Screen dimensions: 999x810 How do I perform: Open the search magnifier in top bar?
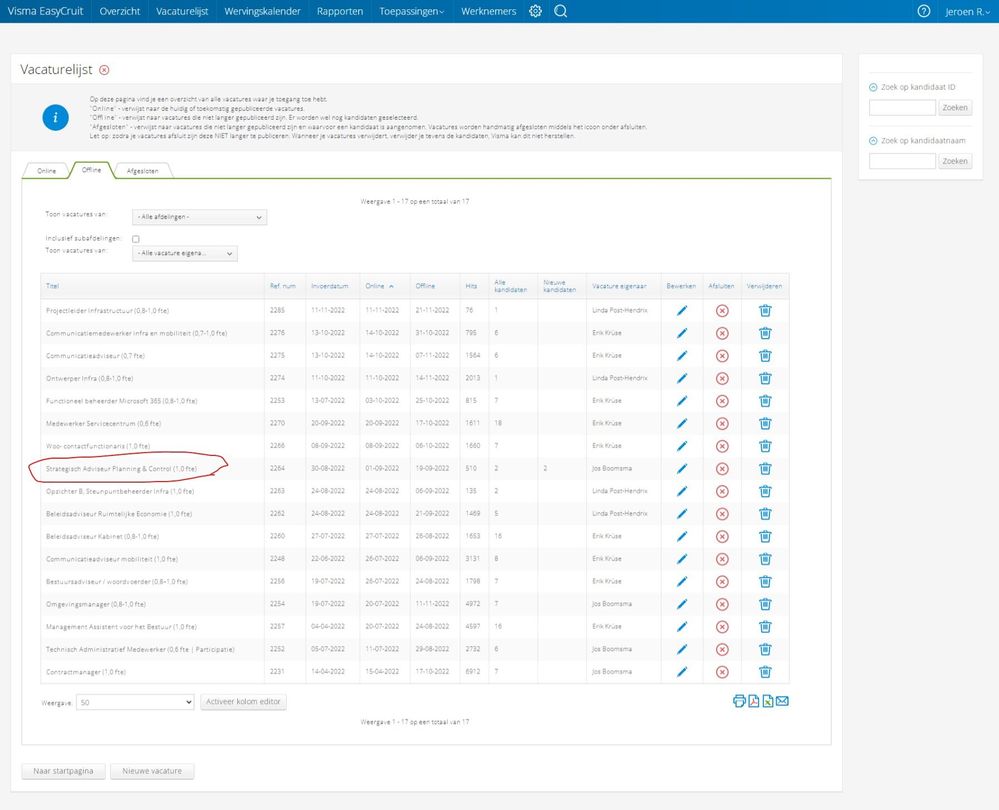(560, 11)
